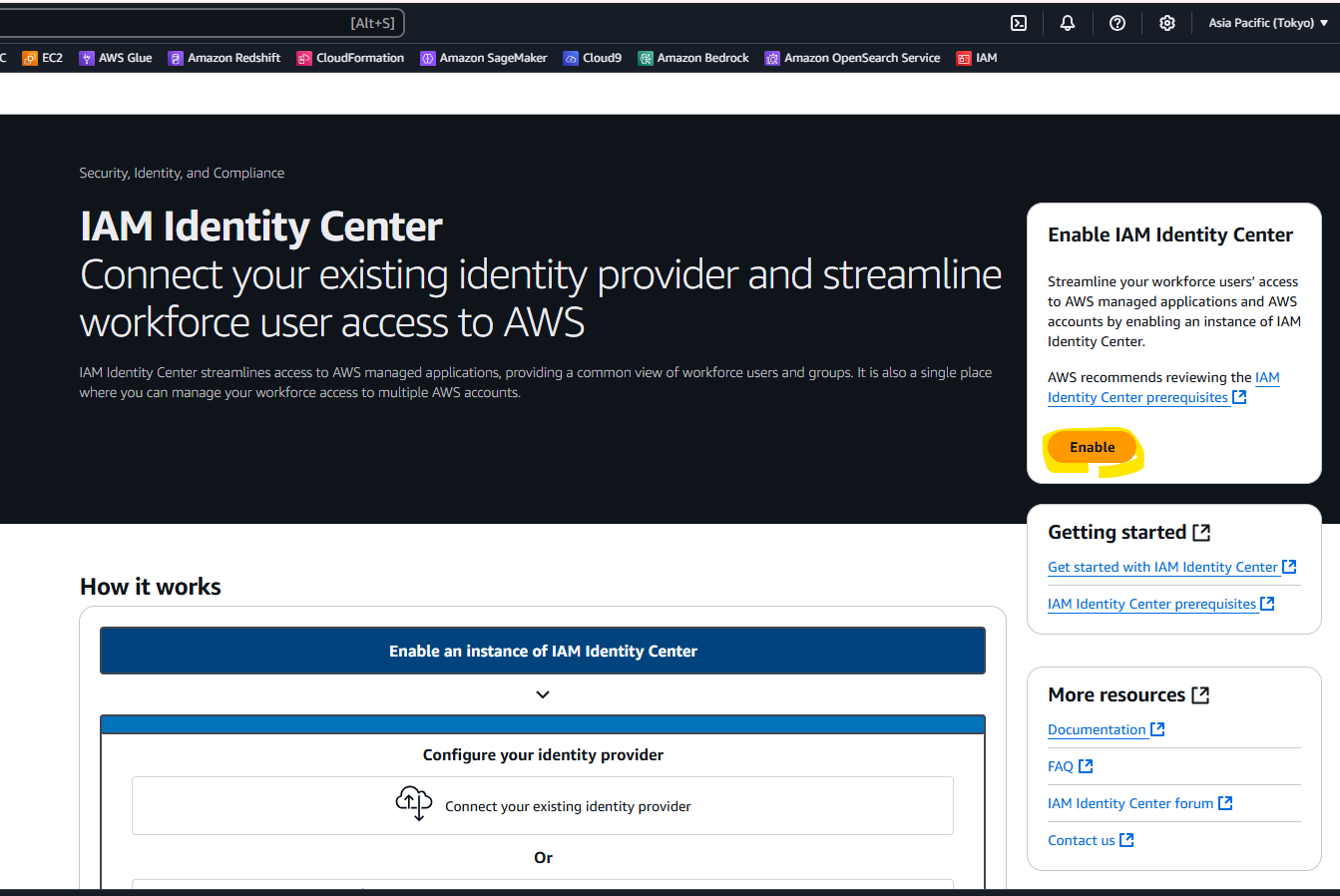Click external-link icon after Getting started prerequisites link
Viewport: 1340px width, 896px height.
(1267, 604)
